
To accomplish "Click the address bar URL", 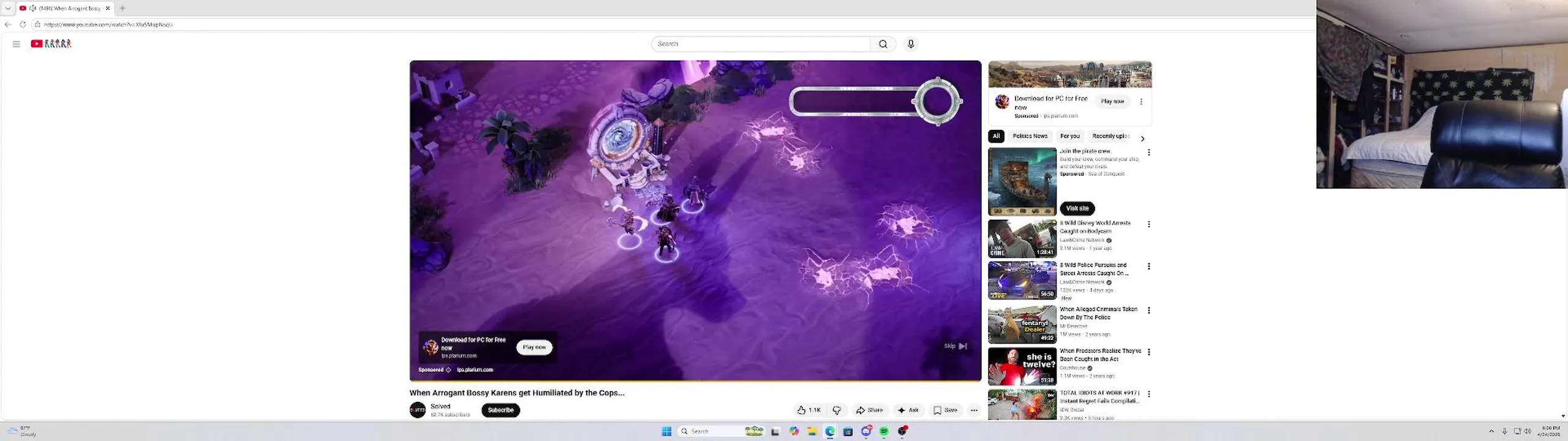I will tap(108, 24).
